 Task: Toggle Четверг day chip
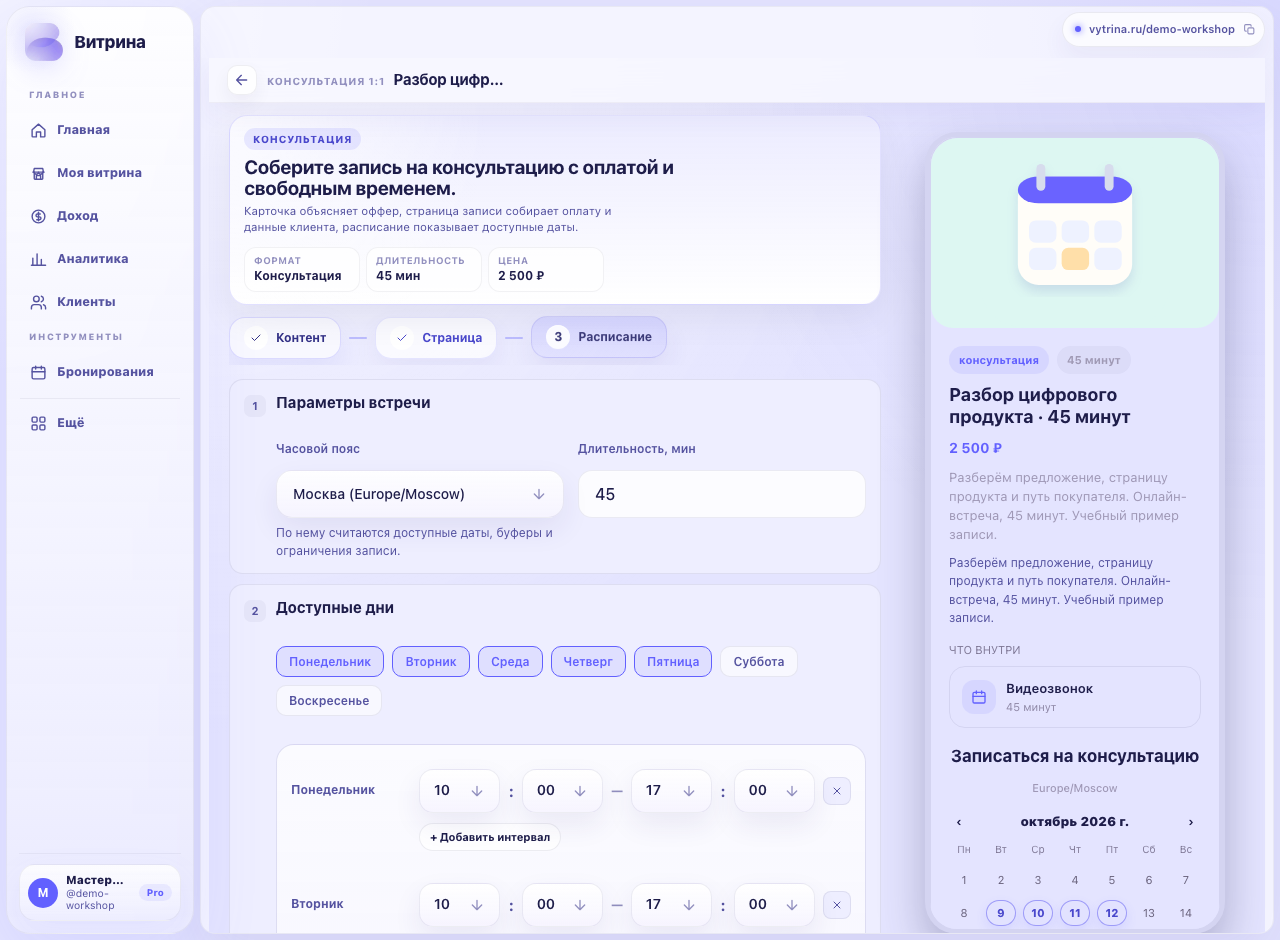tap(588, 662)
